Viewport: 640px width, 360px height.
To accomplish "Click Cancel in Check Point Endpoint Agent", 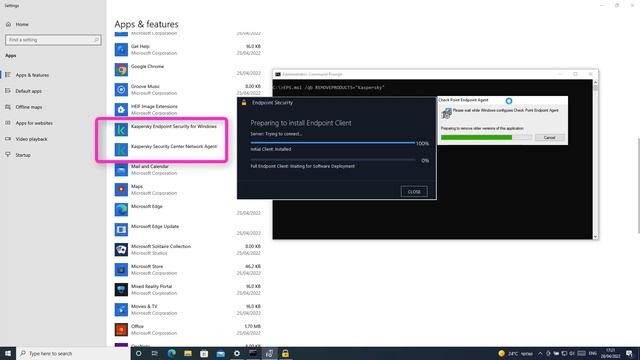I will pyautogui.click(x=549, y=138).
